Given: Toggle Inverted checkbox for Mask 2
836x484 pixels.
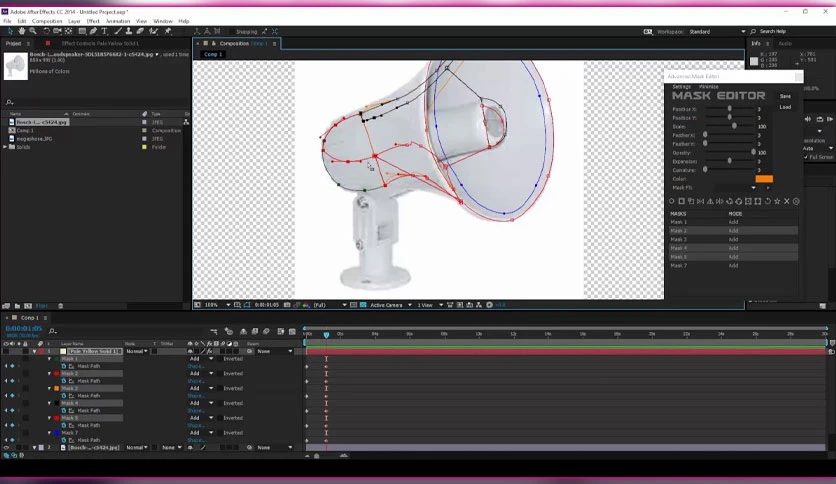Looking at the screenshot, I should [x=220, y=374].
